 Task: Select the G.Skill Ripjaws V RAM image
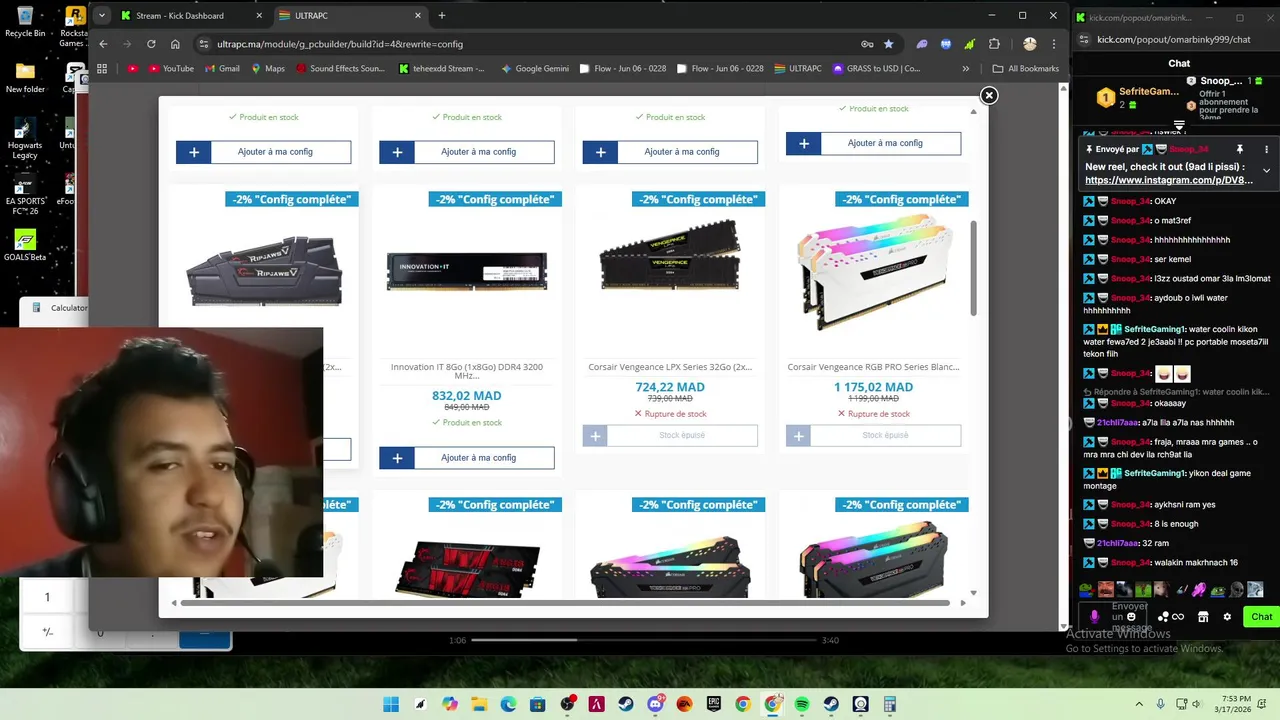[264, 270]
